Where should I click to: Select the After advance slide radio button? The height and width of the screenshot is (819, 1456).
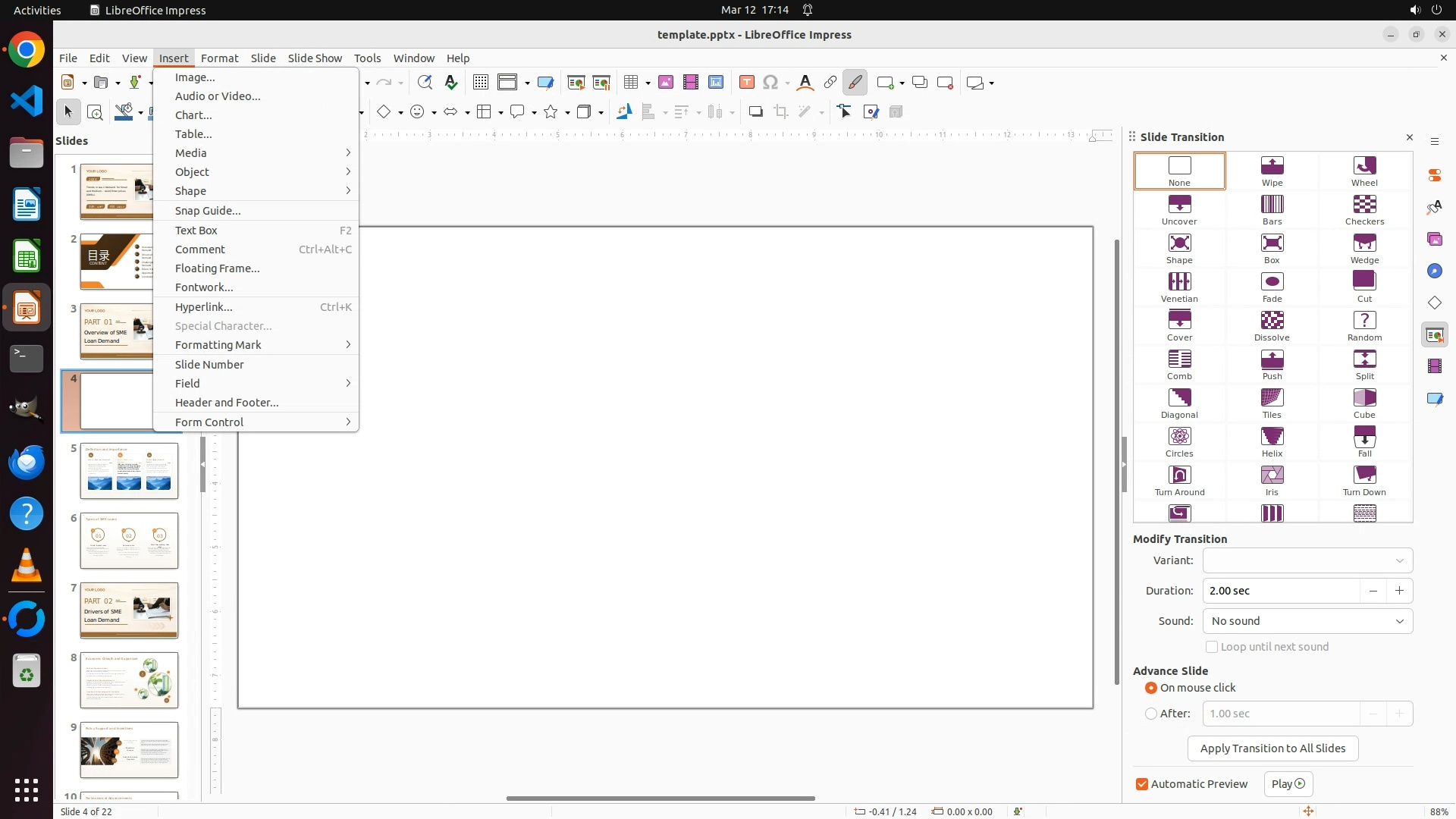coord(1151,714)
